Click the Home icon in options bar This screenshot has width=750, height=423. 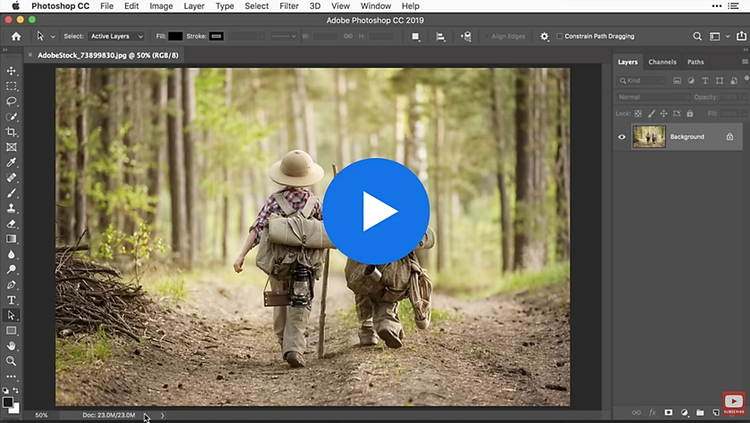click(x=15, y=36)
